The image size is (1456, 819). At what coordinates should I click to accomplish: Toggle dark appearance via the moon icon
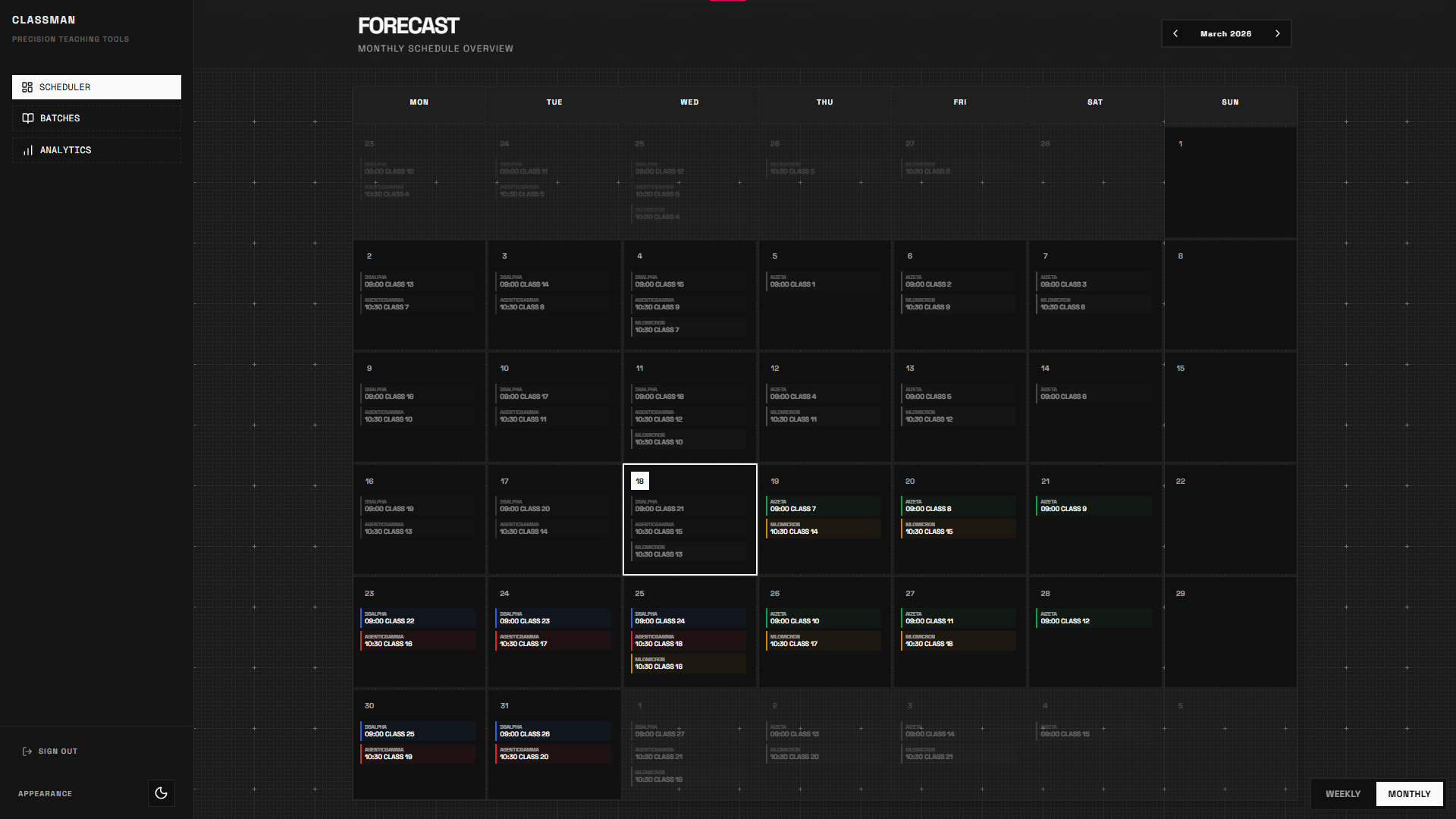point(161,793)
